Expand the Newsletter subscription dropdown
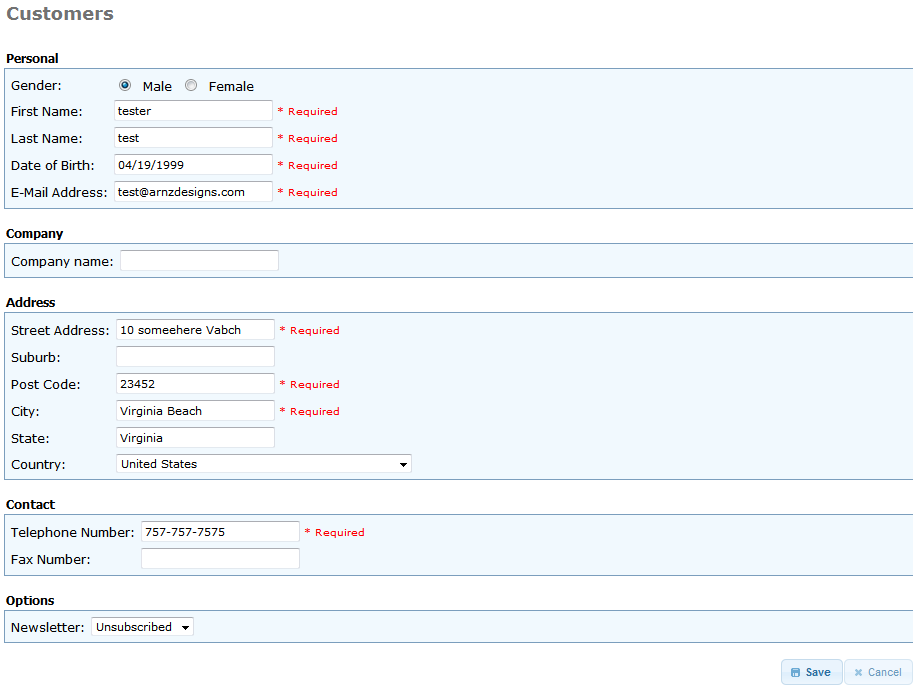Screen dimensions: 913x691 click(142, 627)
